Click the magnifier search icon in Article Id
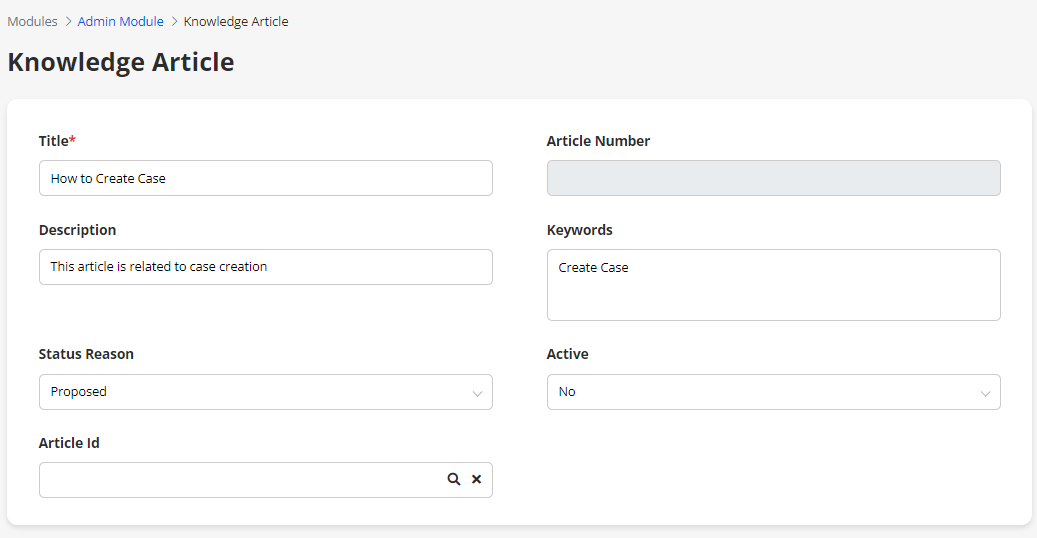Image resolution: width=1037 pixels, height=538 pixels. tap(454, 480)
